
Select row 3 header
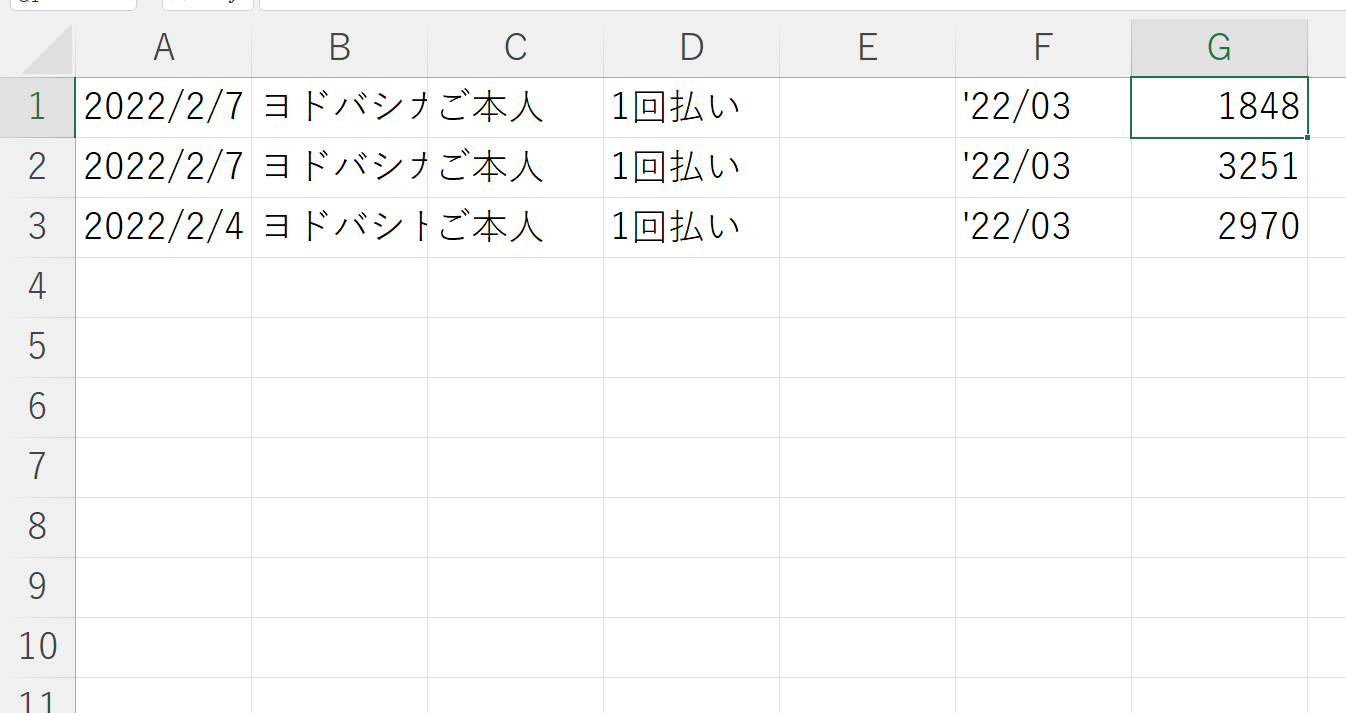click(x=37, y=227)
